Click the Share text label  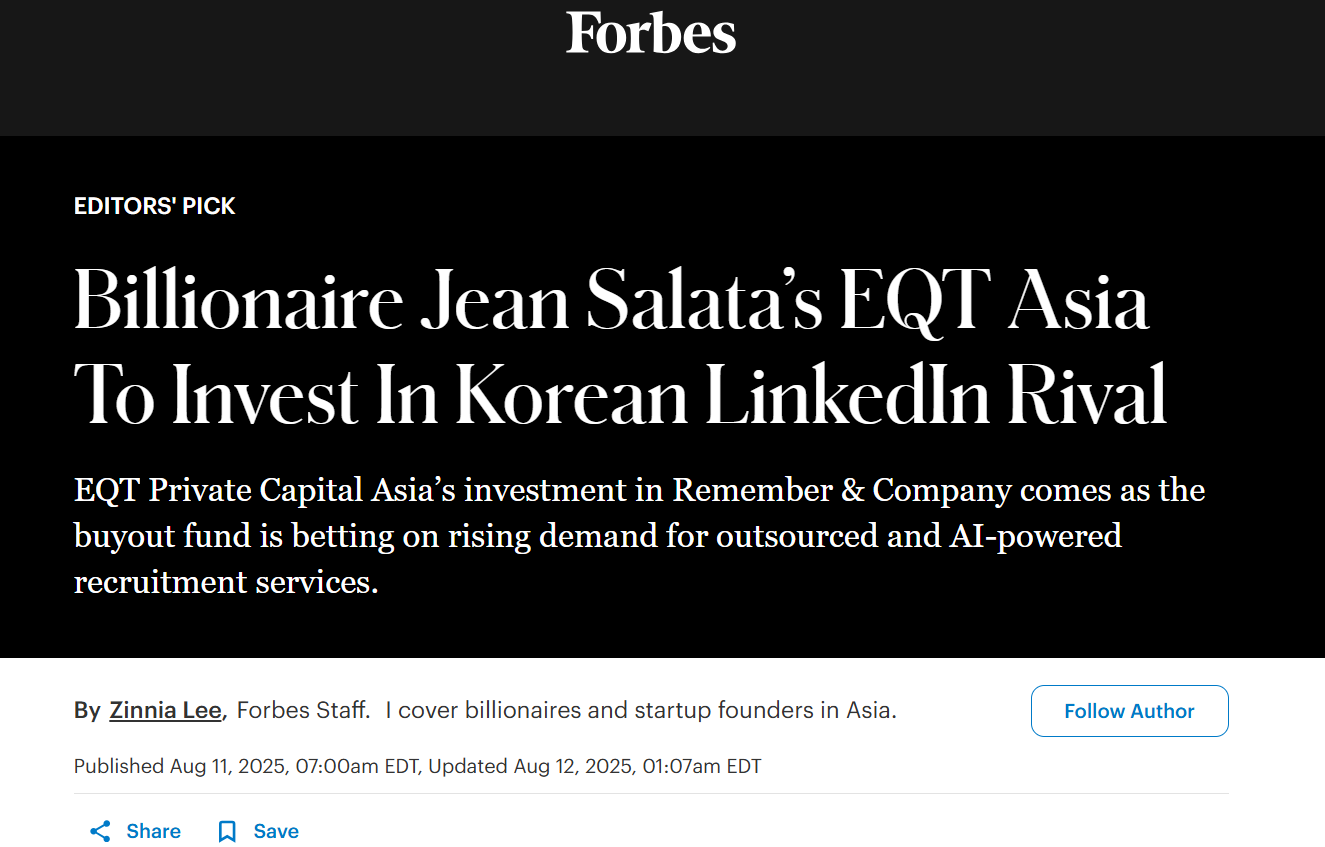coord(153,831)
